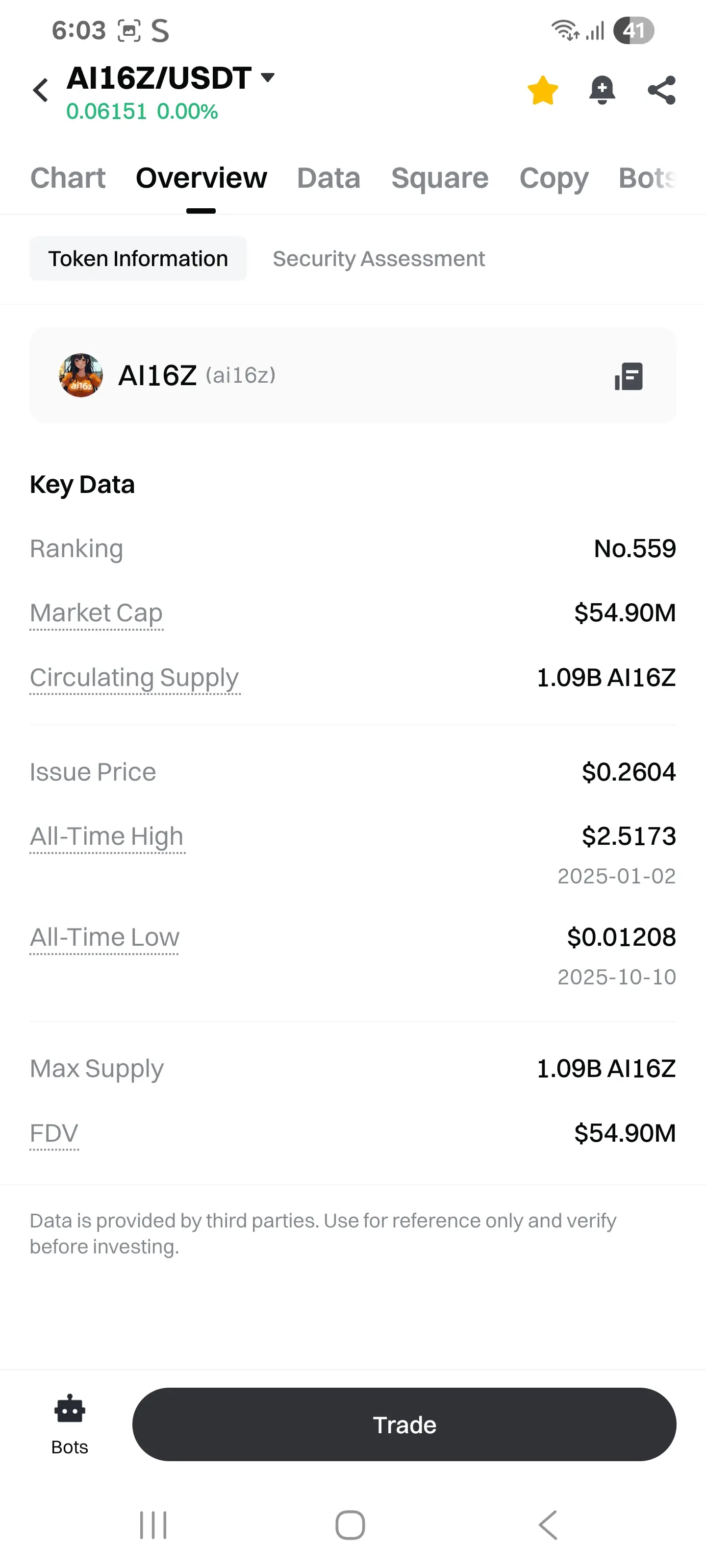Toggle the favorite star icon
The height and width of the screenshot is (1568, 706).
542,91
